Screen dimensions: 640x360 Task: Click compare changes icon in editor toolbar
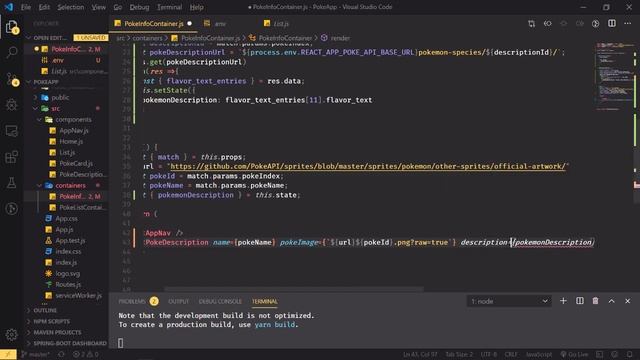531,24
